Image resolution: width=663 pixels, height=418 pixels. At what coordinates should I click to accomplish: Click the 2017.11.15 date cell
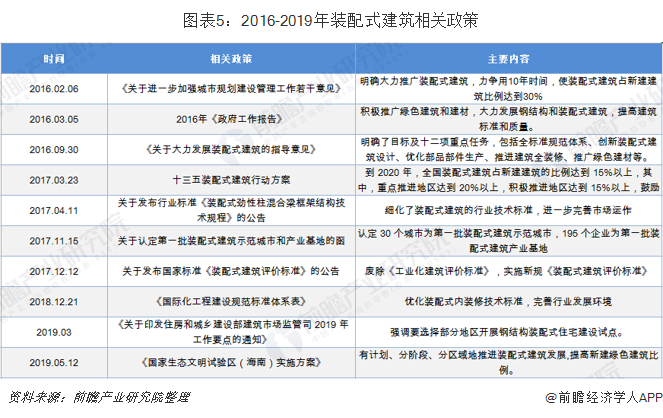[x=53, y=241]
